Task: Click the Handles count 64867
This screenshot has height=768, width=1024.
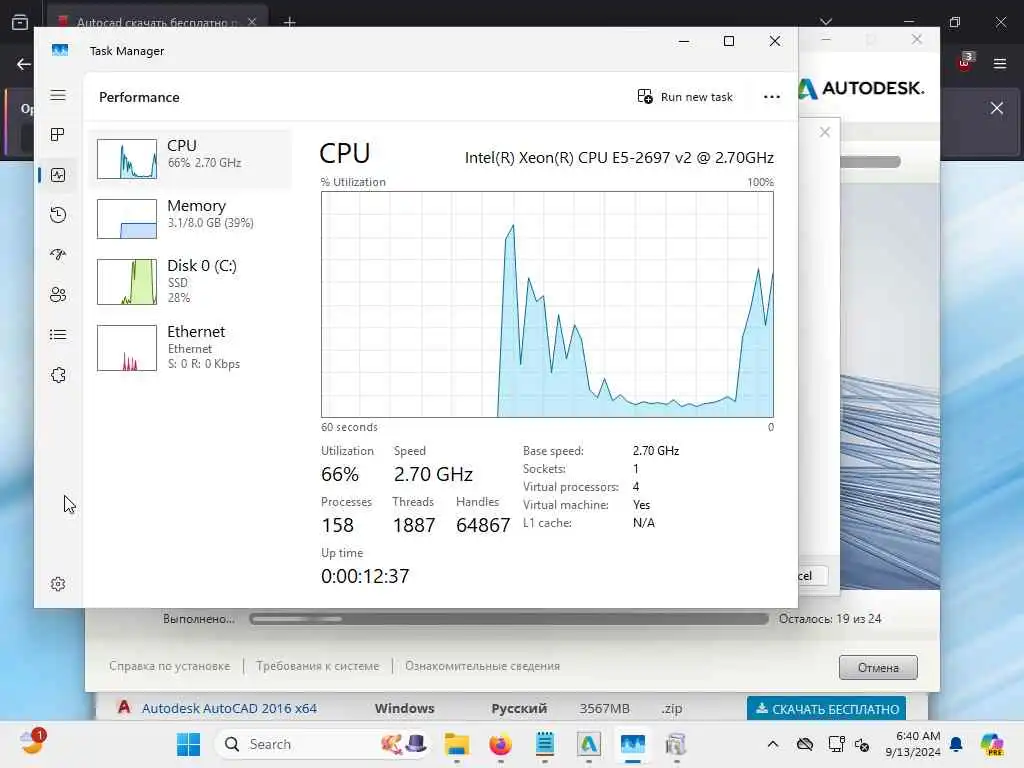Action: coord(483,525)
